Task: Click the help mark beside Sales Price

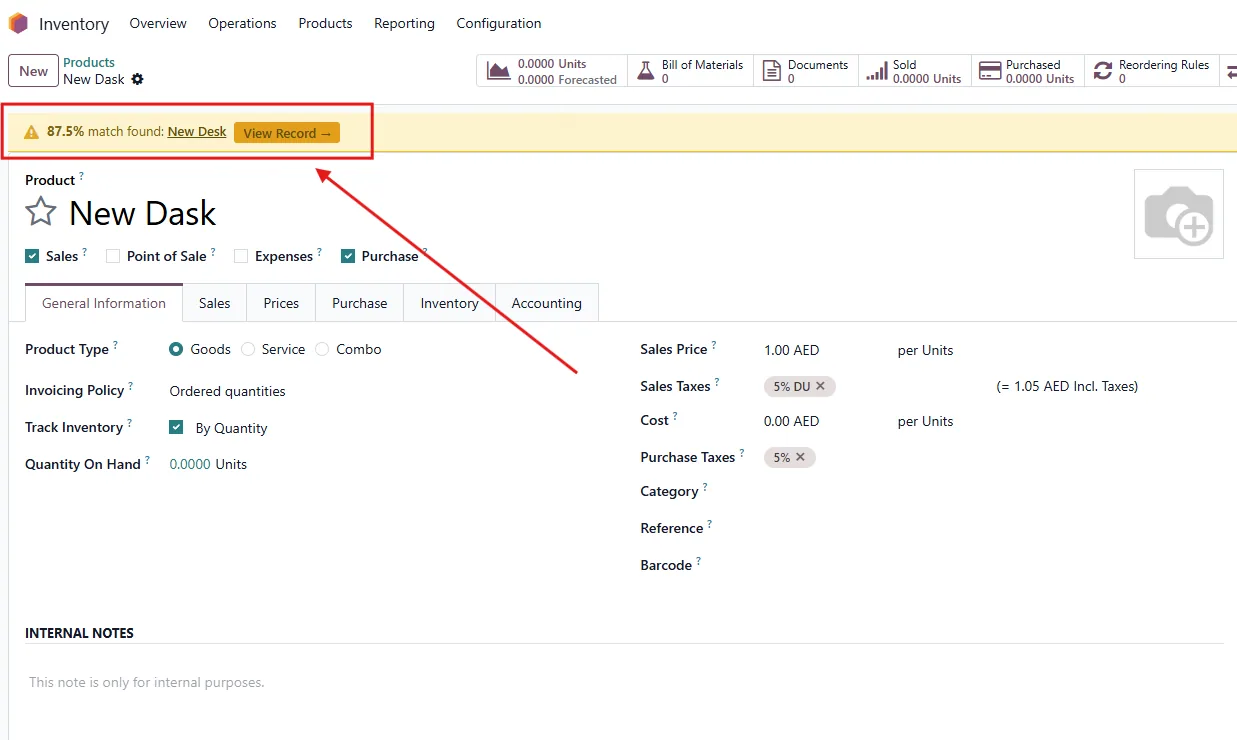Action: (714, 345)
